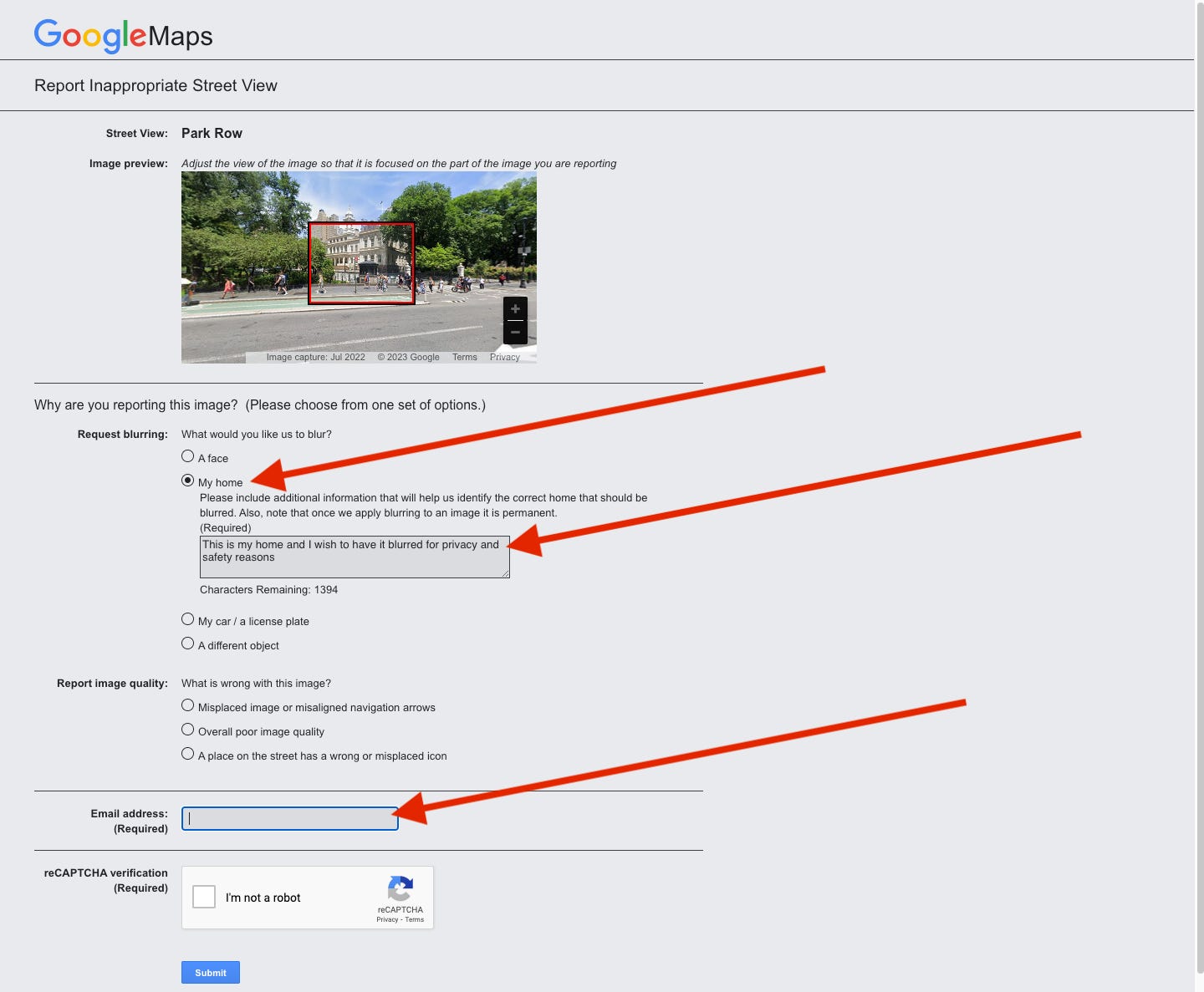Zoom in on the Street View preview
The height and width of the screenshot is (992, 1204).
515,308
